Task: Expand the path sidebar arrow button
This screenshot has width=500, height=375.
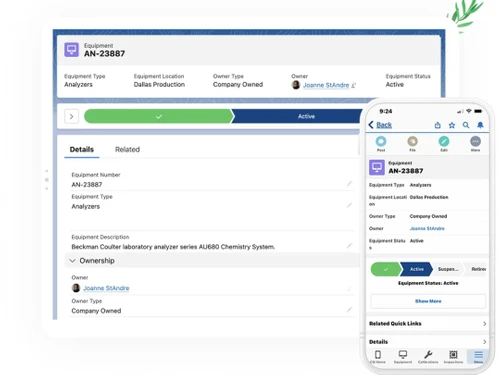Action: click(71, 116)
